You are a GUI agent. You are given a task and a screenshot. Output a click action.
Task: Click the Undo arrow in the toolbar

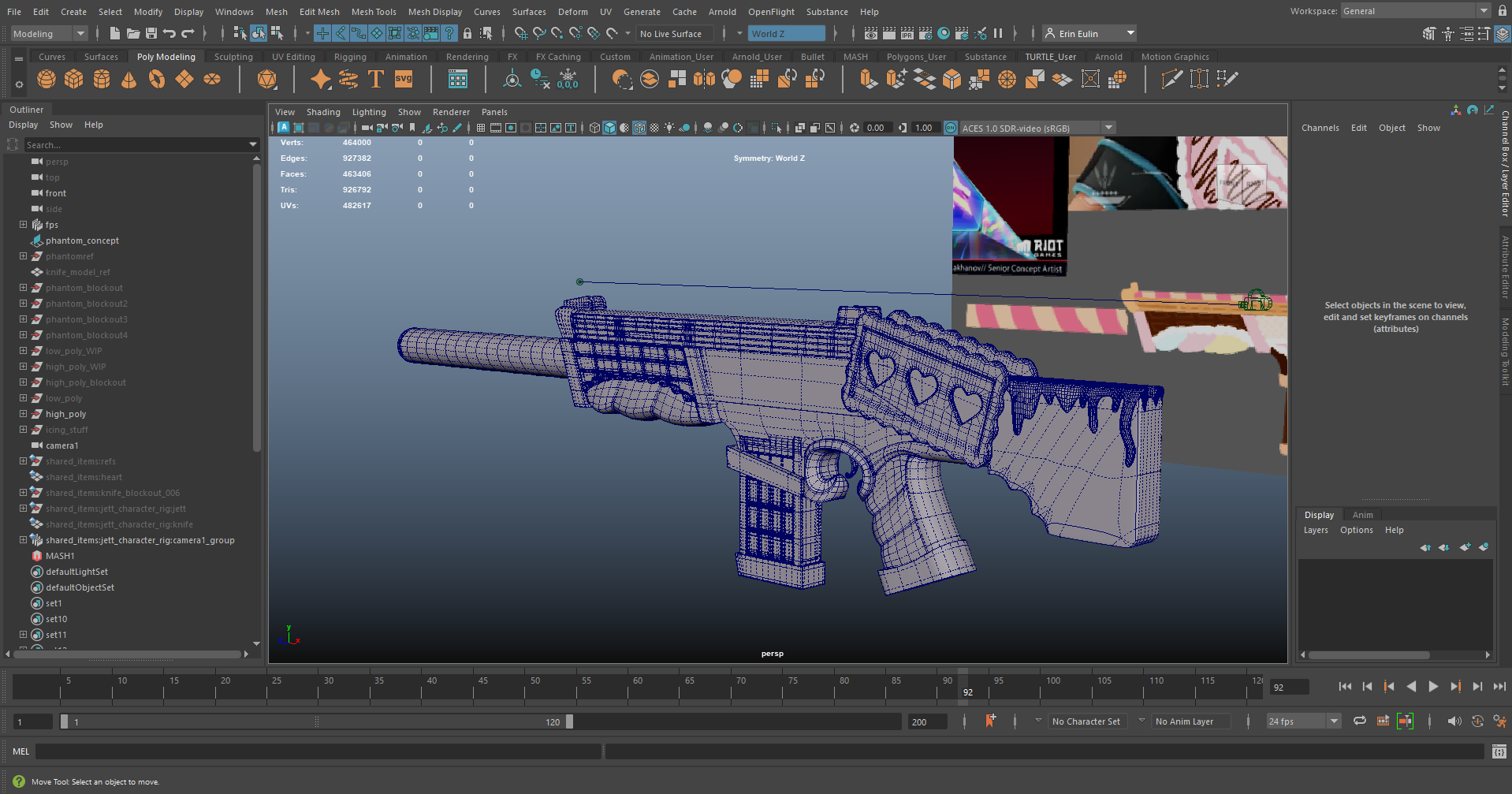point(169,33)
